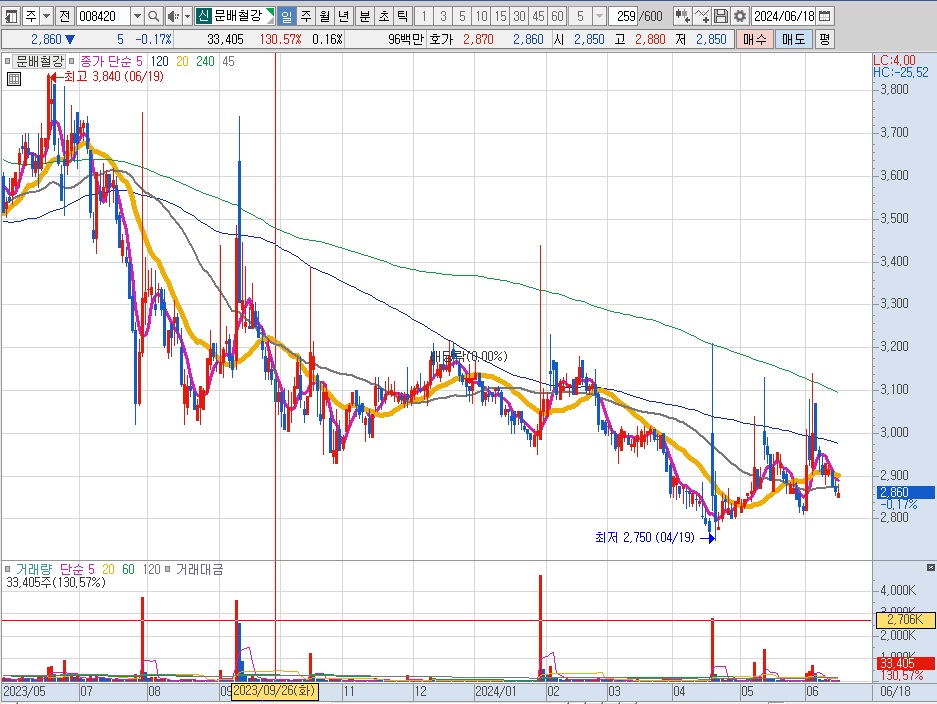Open chart settings gear icon
This screenshot has width=937, height=704.
click(x=740, y=16)
